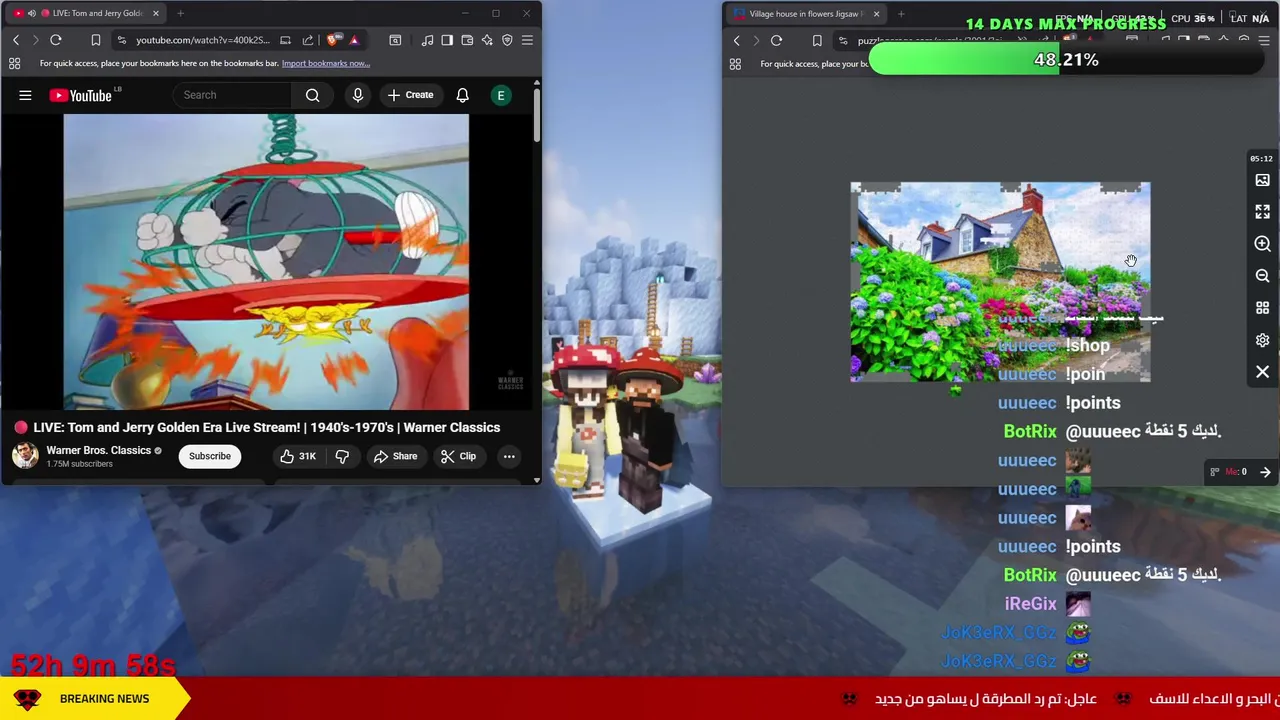Start voice search with the microphone icon
Screen dimensions: 1280x720
point(357,95)
